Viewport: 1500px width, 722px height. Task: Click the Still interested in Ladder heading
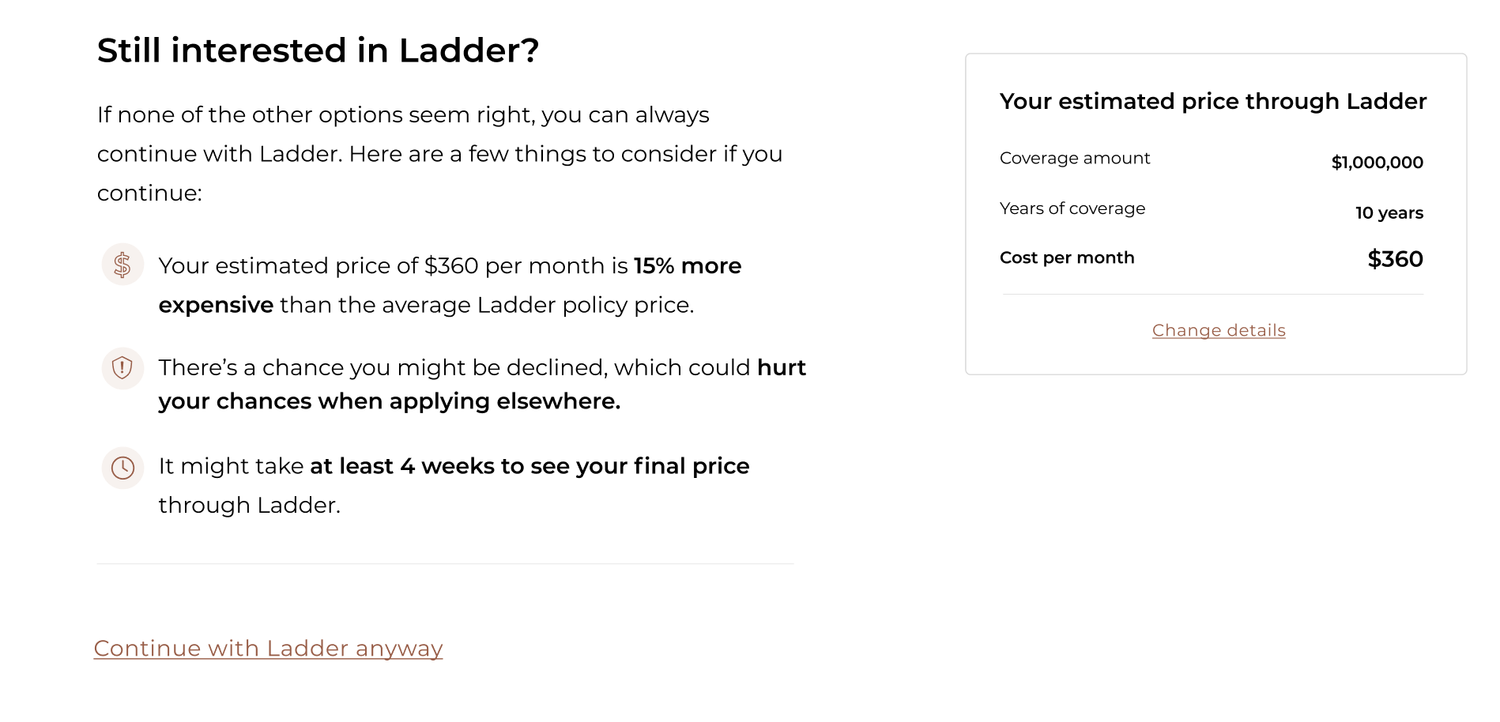click(318, 50)
